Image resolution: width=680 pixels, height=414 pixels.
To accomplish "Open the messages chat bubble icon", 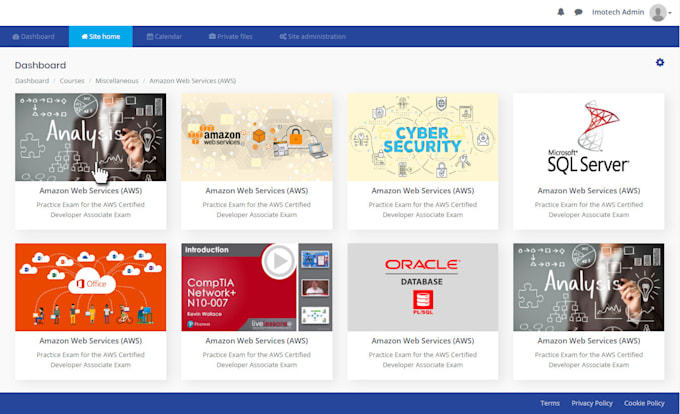I will (x=578, y=12).
